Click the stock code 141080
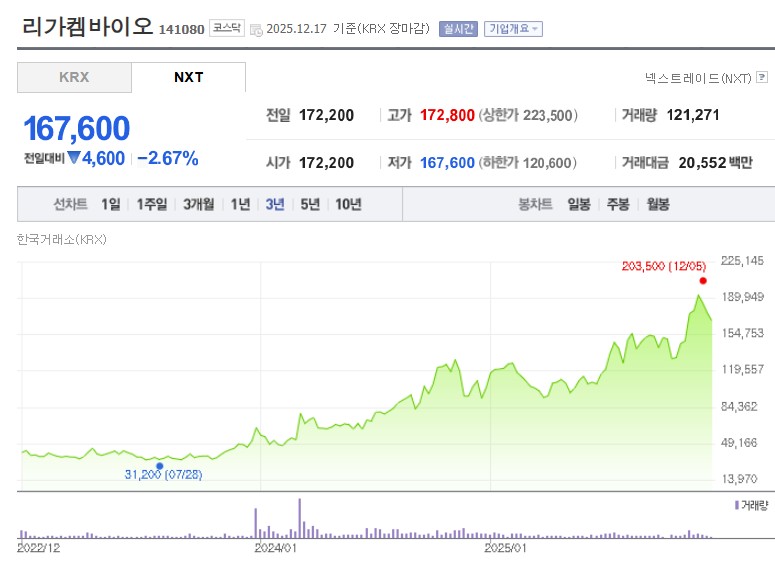This screenshot has width=775, height=565. click(x=181, y=30)
